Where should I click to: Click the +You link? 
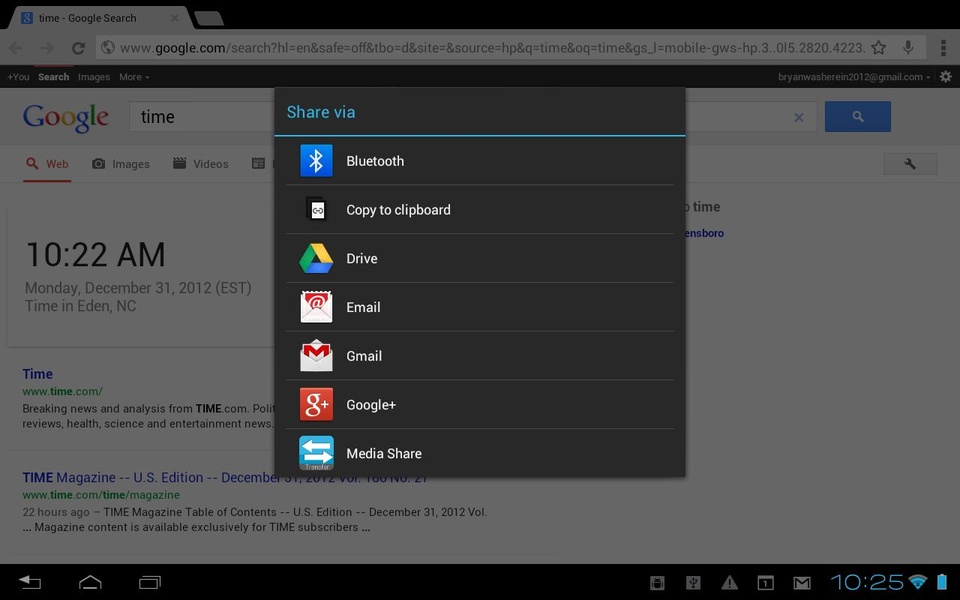[18, 77]
